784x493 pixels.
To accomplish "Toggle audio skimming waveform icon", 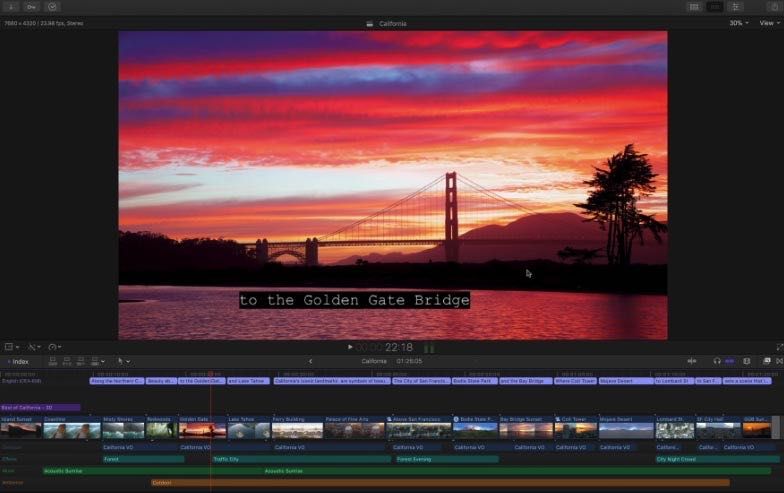I will click(x=692, y=361).
